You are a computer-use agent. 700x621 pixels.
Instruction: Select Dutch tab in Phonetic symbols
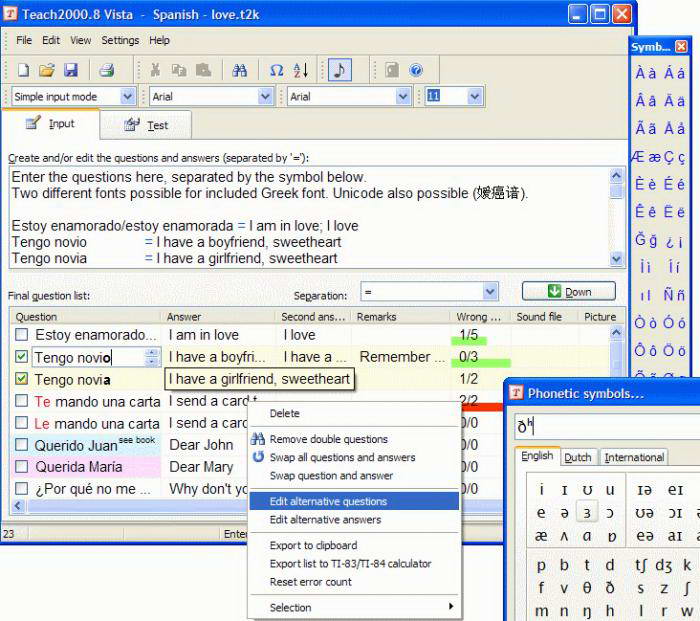[578, 457]
